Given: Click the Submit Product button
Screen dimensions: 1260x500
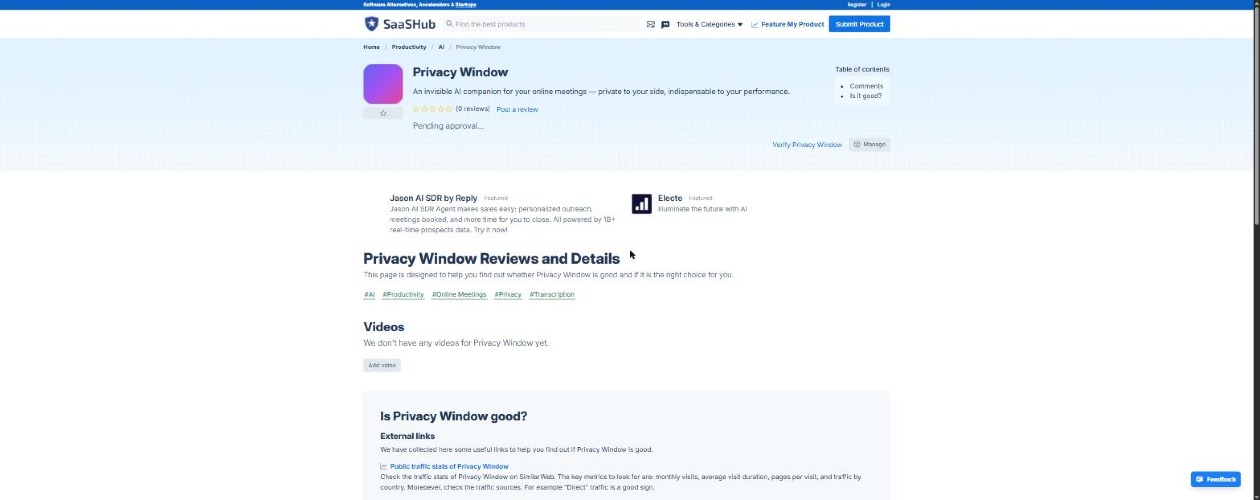Looking at the screenshot, I should (859, 24).
